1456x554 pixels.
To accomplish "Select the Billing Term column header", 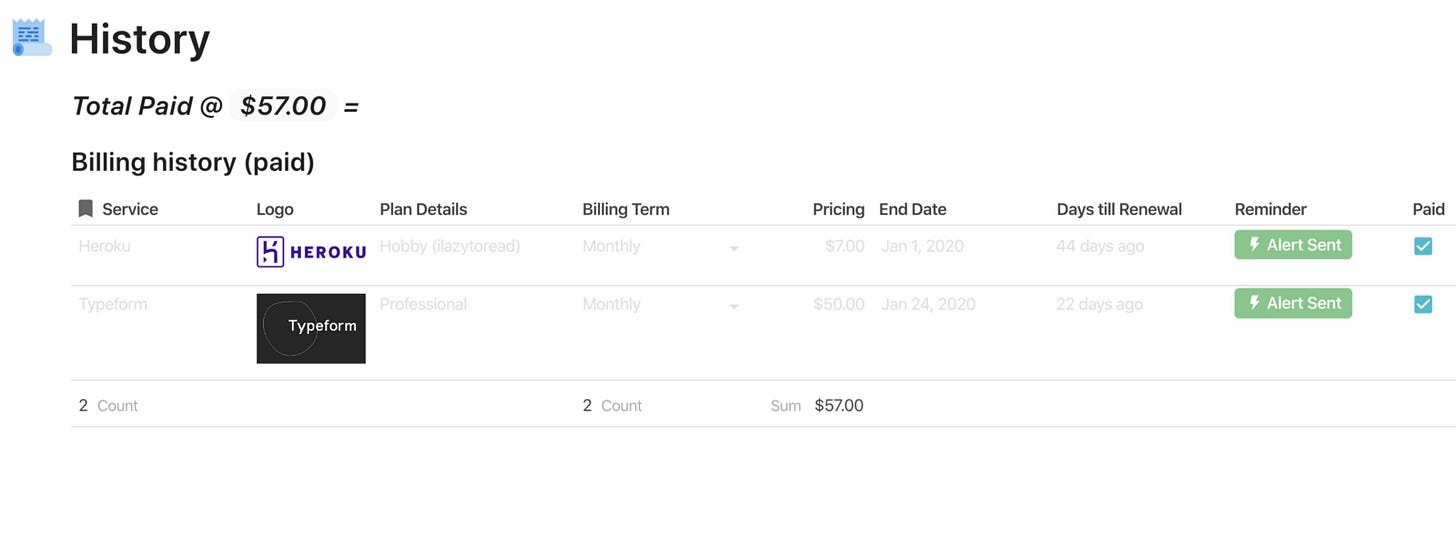I will pos(626,209).
